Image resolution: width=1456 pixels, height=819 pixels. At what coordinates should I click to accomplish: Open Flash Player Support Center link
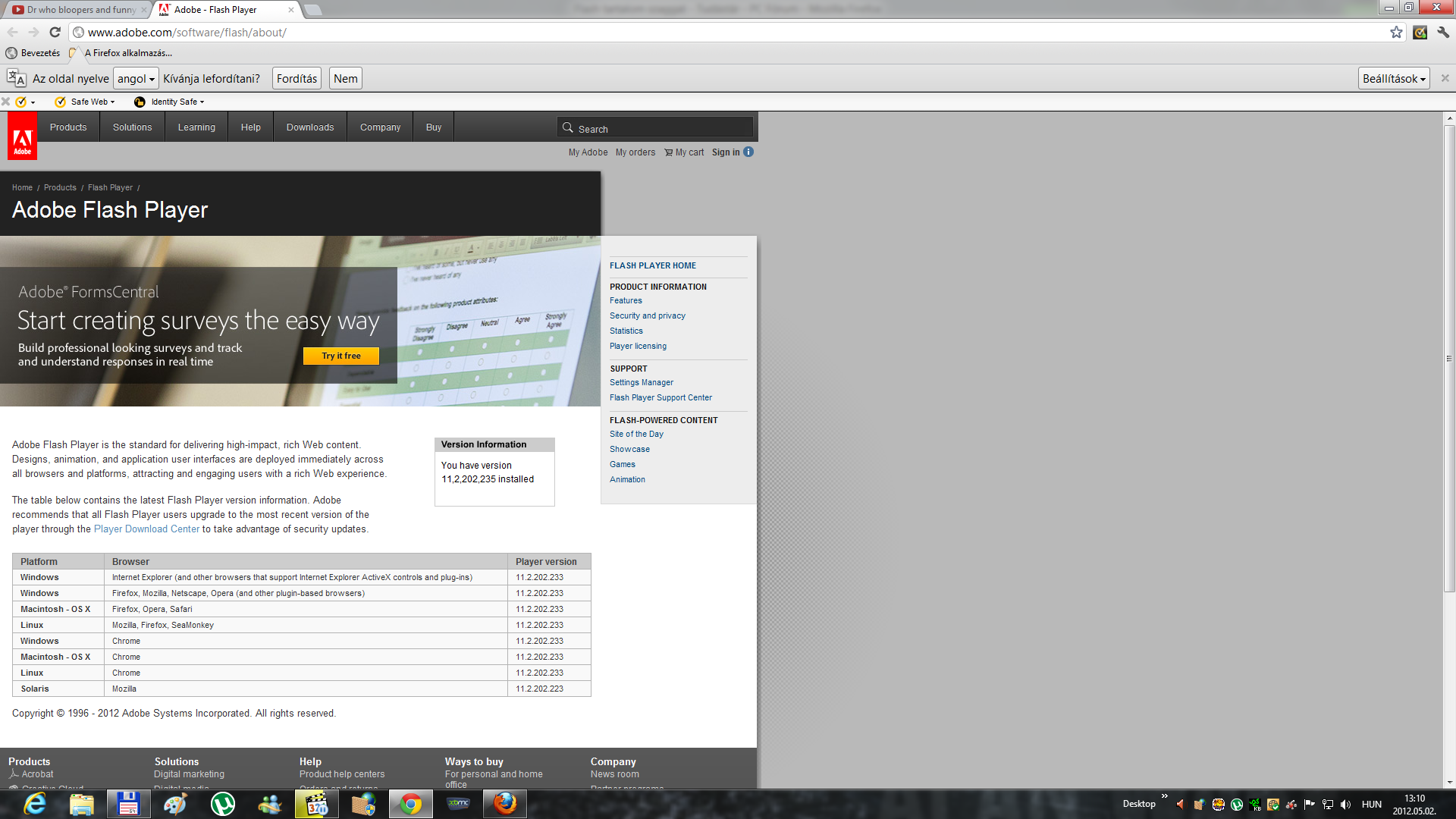pyautogui.click(x=661, y=397)
